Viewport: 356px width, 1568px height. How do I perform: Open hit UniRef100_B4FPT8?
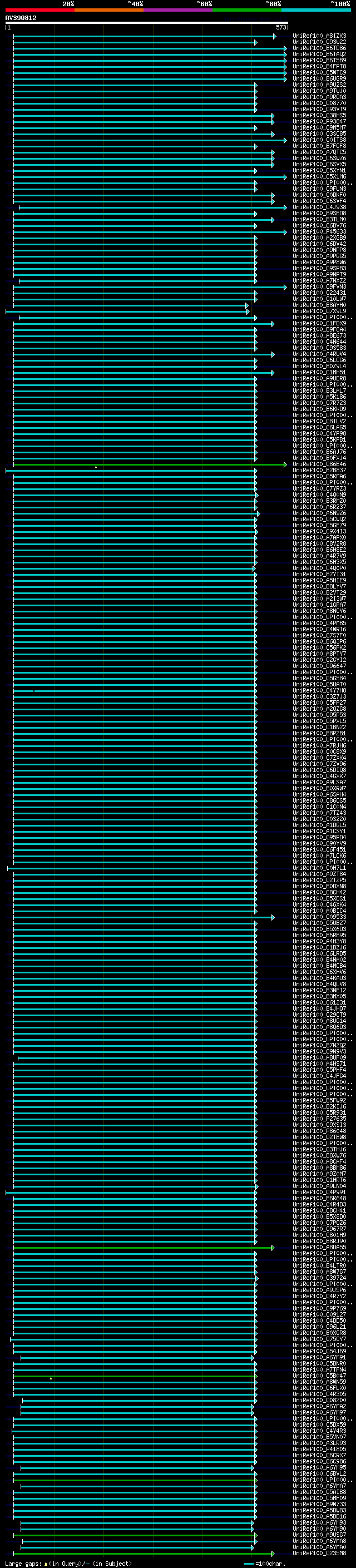pyautogui.click(x=319, y=67)
